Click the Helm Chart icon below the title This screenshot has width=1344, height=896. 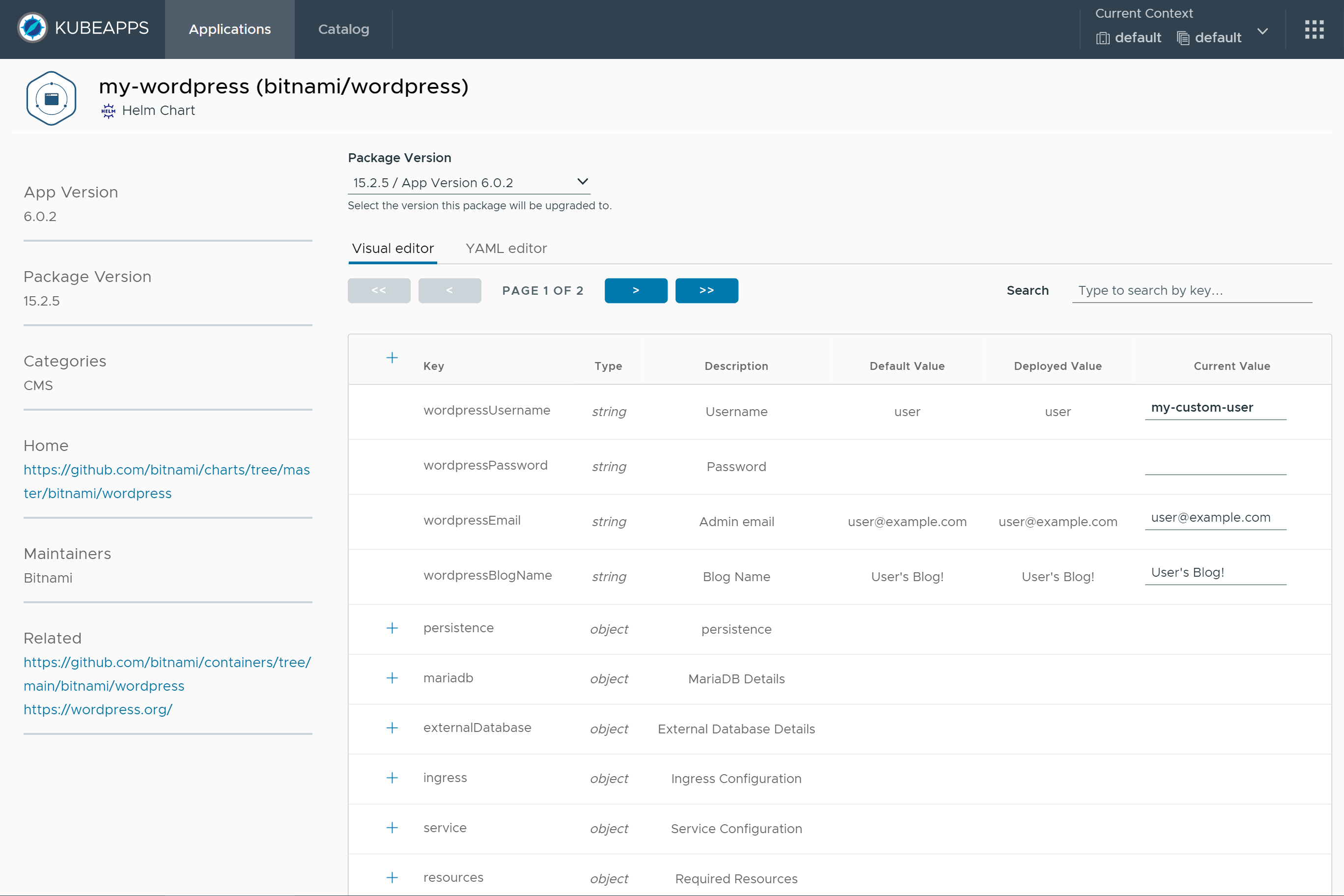(x=109, y=111)
